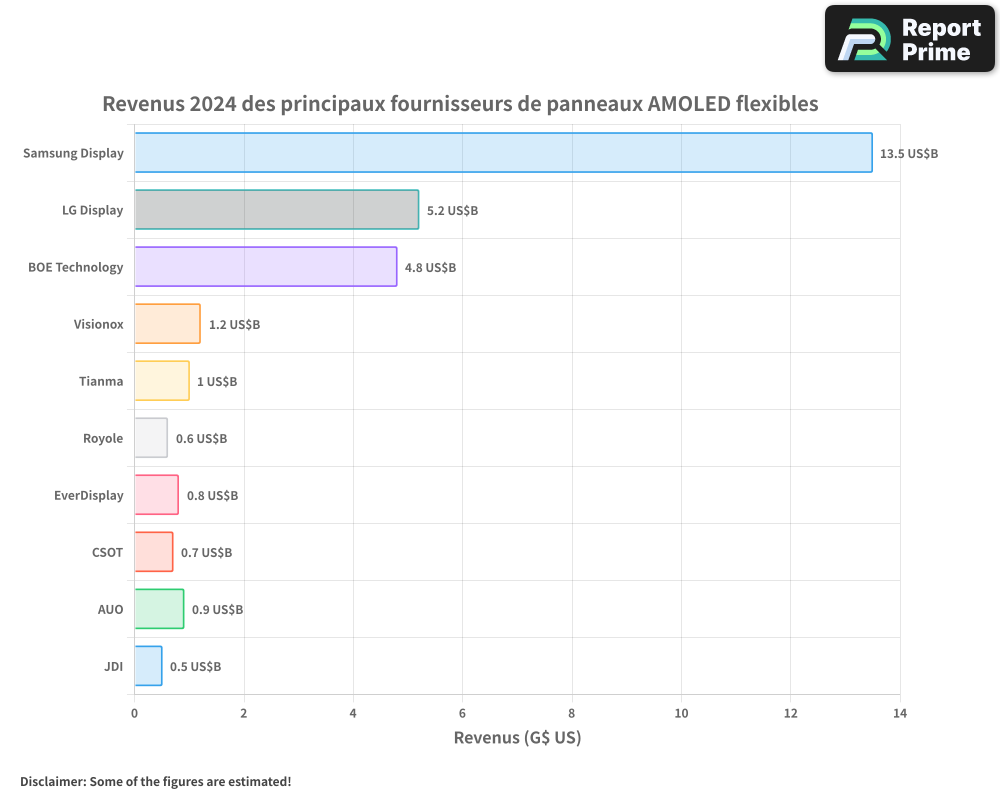This screenshot has width=1000, height=800.
Task: Click the Samsung Display revenue bar
Action: (503, 153)
